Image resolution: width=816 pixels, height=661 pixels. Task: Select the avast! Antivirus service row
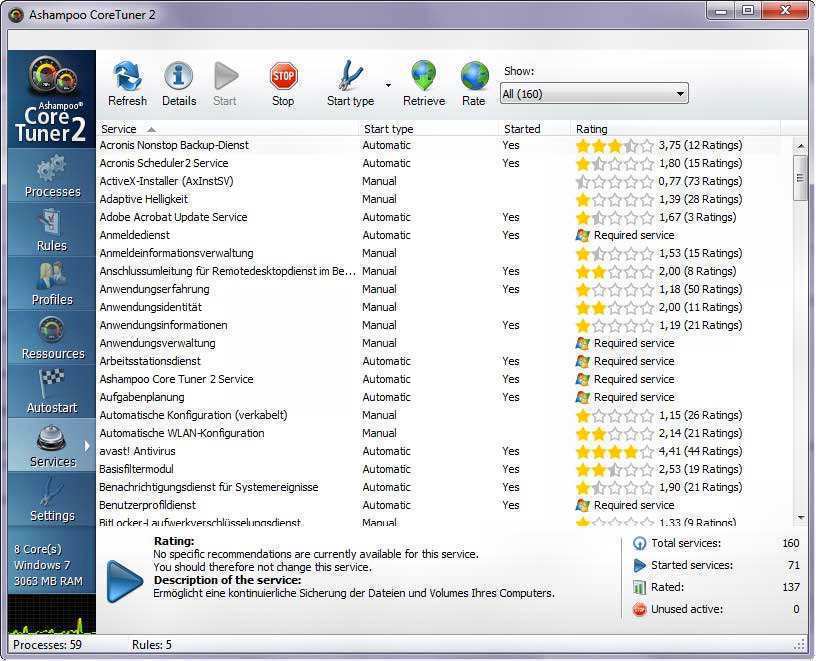[x=445, y=451]
